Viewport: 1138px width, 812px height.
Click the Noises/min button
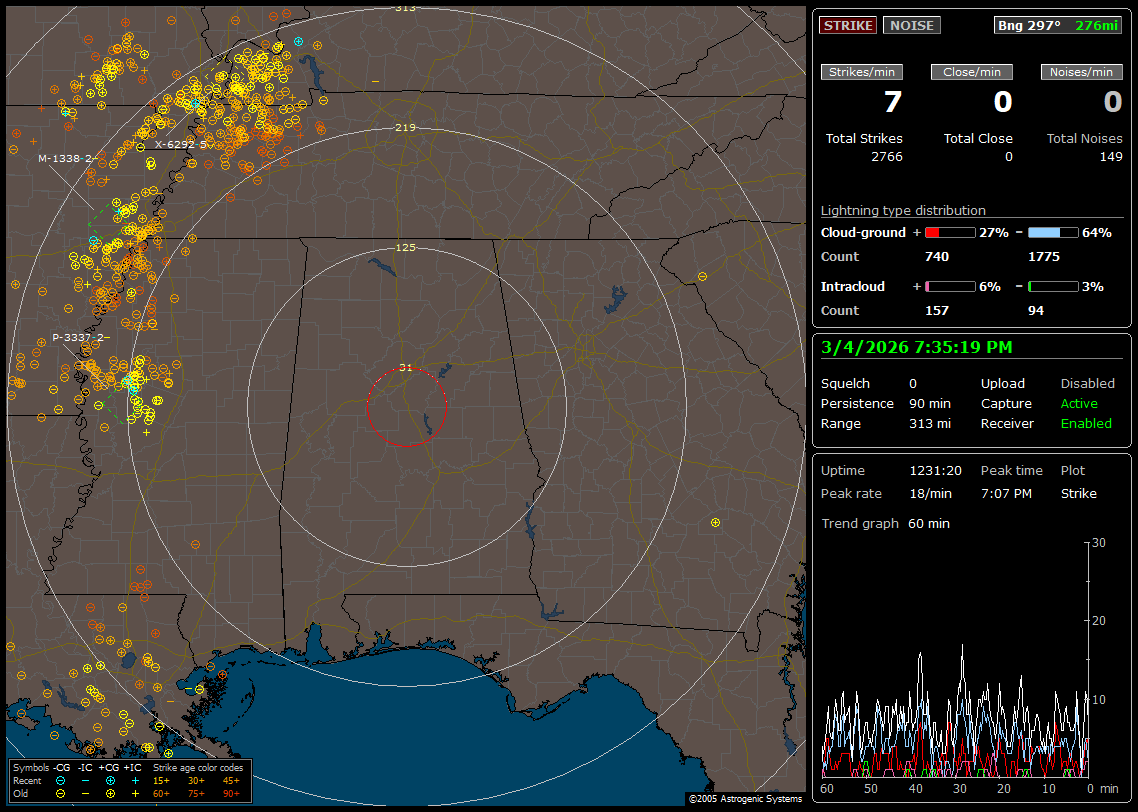pyautogui.click(x=1081, y=72)
